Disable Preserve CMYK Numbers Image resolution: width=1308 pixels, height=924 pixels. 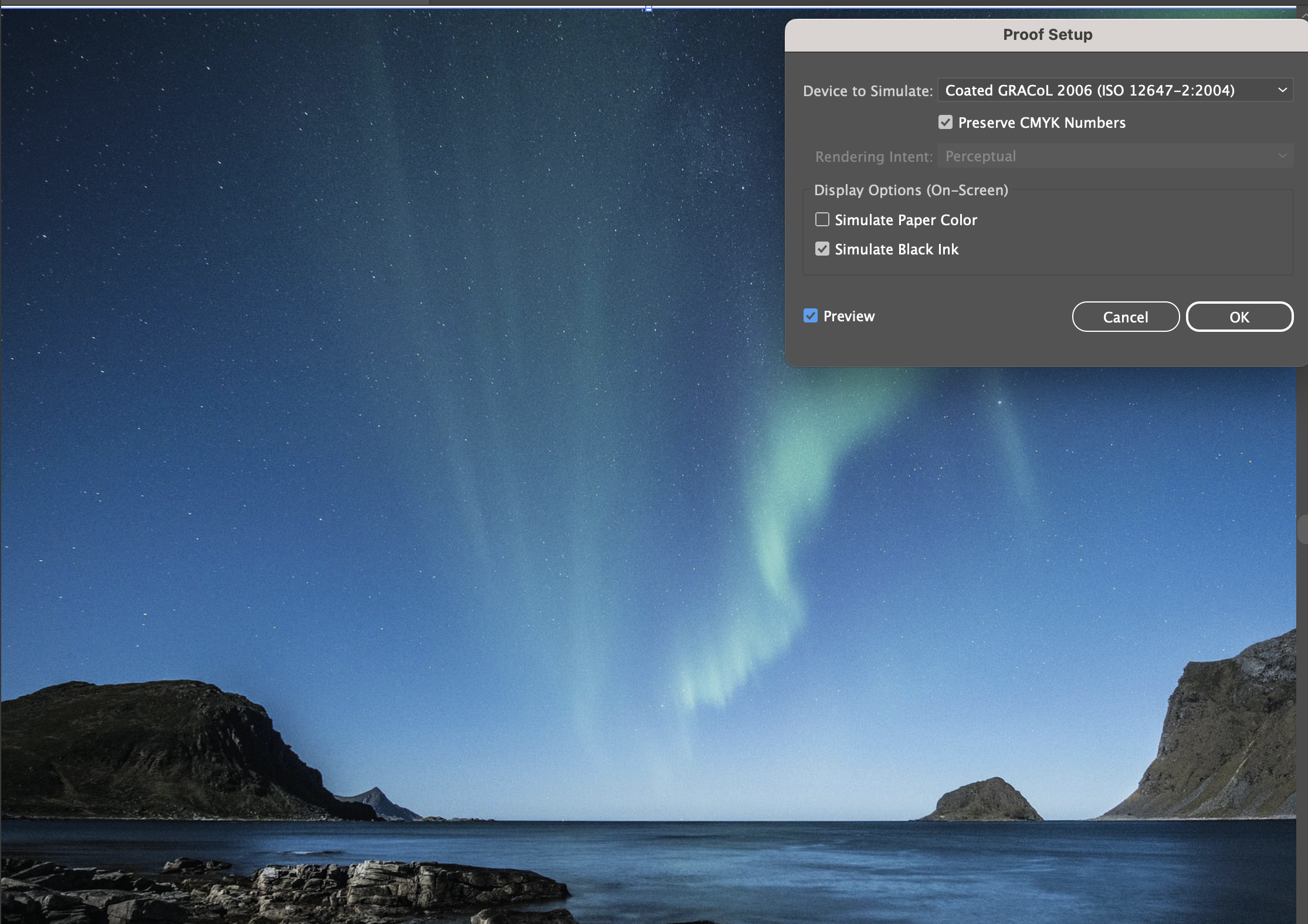tap(945, 123)
